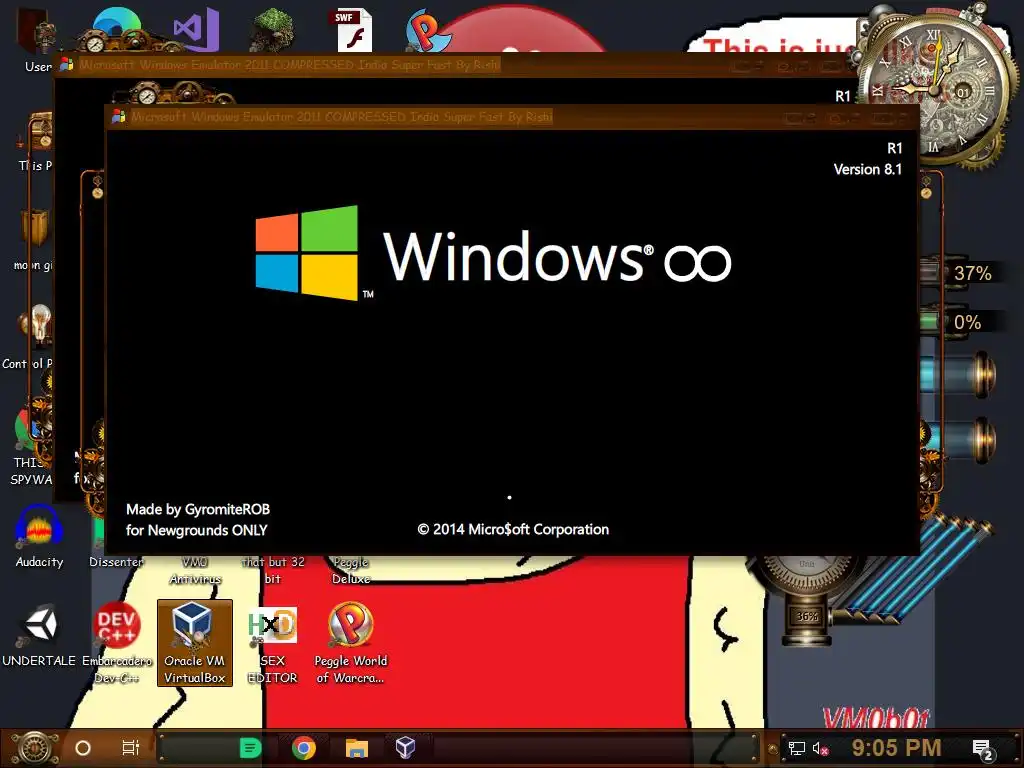Screen dimensions: 1024x768
Task: Click the Windows ∞ wordmark text
Action: (557, 256)
